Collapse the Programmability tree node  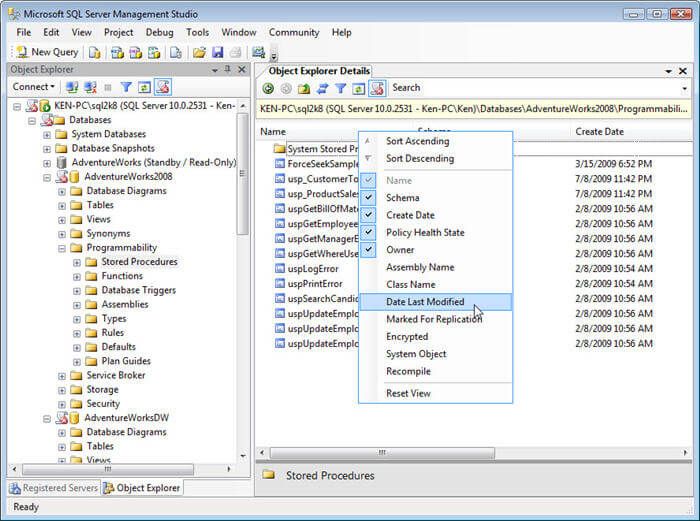[x=62, y=248]
